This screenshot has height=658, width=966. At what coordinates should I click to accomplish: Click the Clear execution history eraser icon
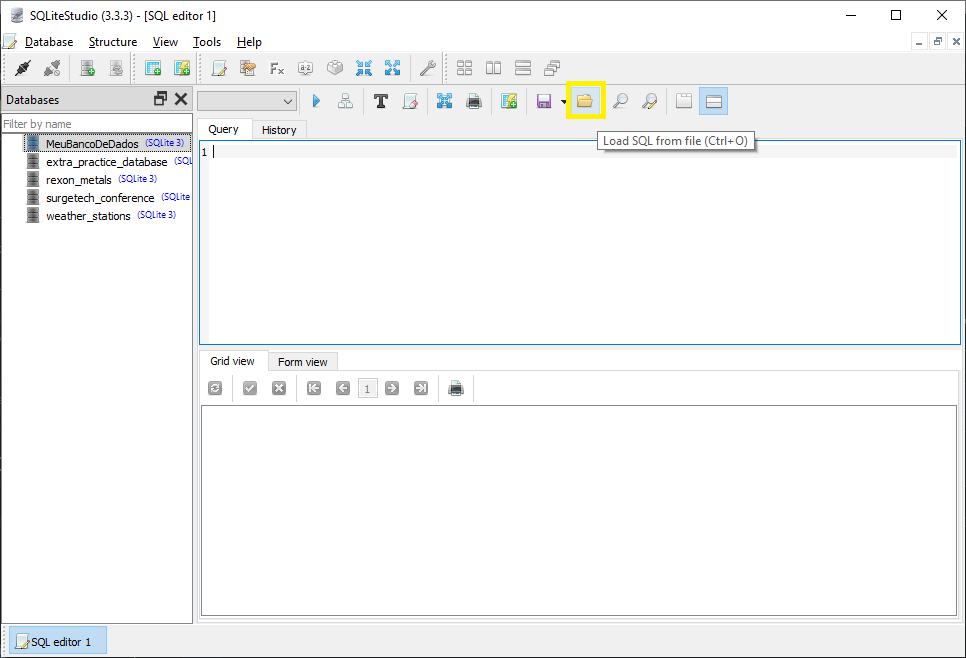[410, 101]
